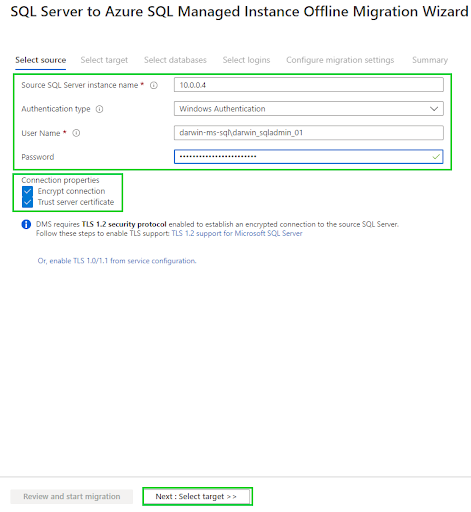Follow enable TLS 1.0/1.1 service configuration link
The image size is (471, 512).
coord(117,261)
